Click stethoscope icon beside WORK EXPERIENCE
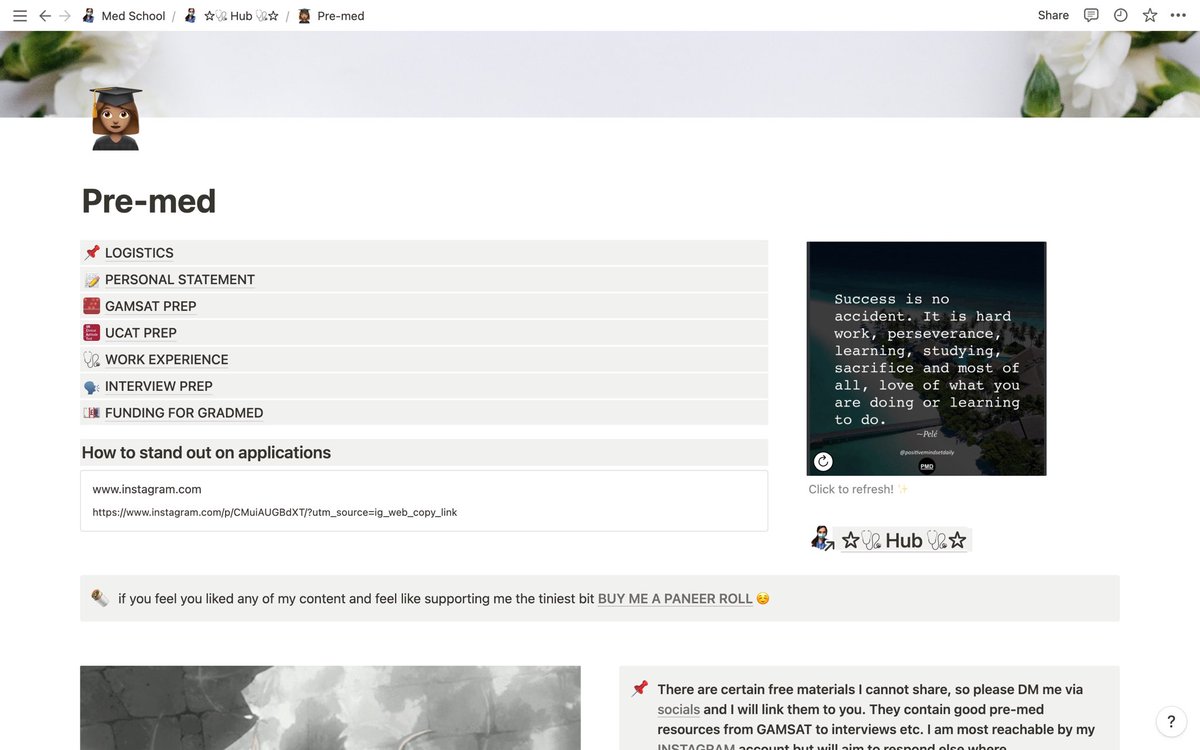The image size is (1200, 750). click(x=92, y=359)
